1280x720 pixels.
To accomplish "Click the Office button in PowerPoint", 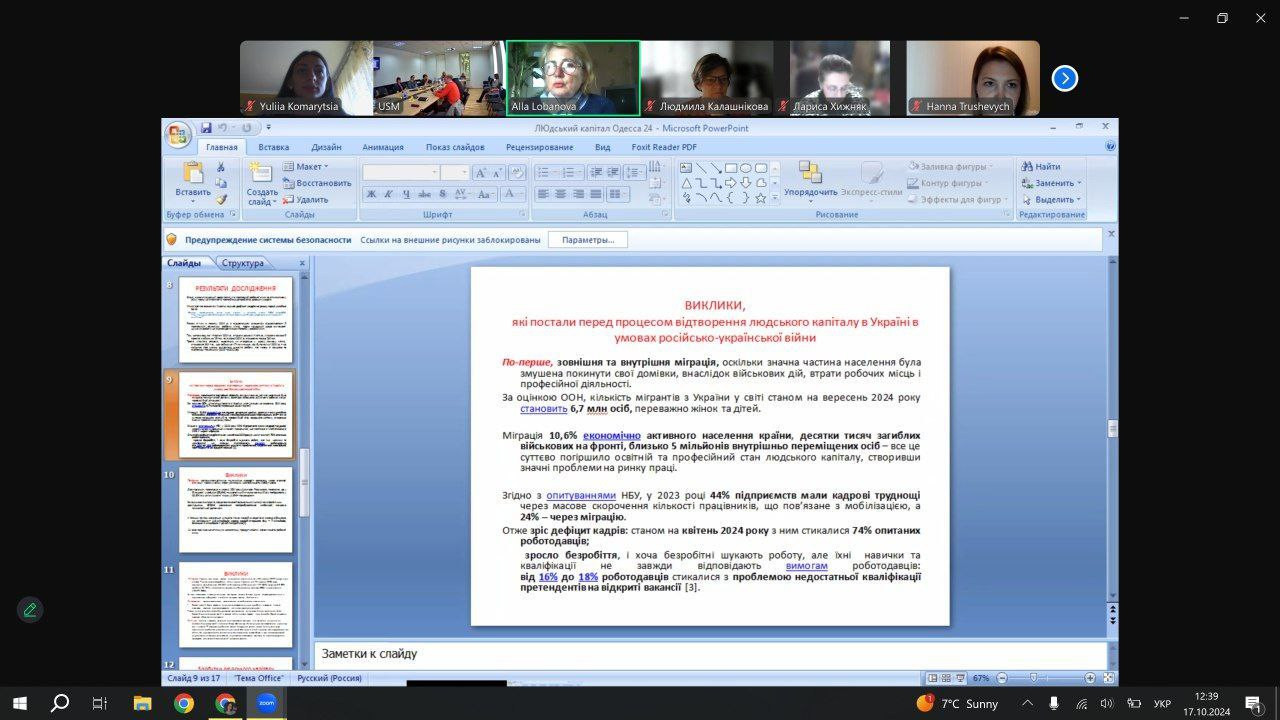I will point(178,134).
